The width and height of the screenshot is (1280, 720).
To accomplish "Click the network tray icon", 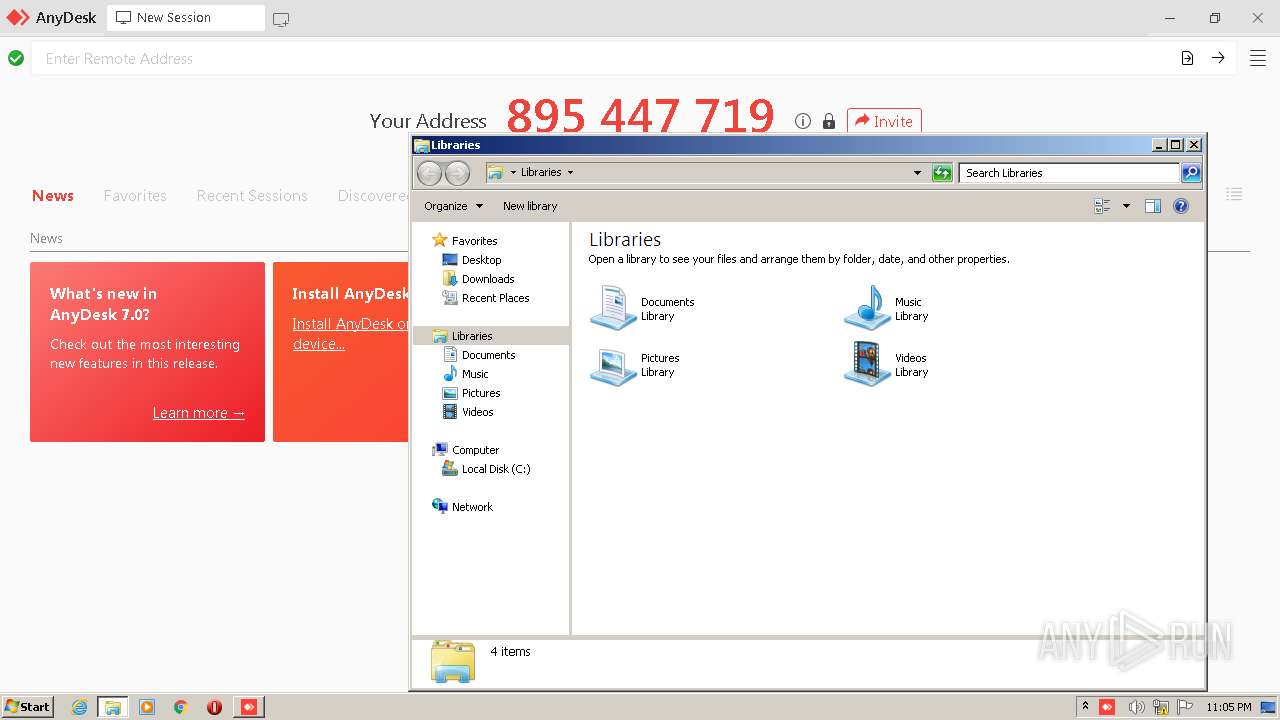I will [1161, 707].
